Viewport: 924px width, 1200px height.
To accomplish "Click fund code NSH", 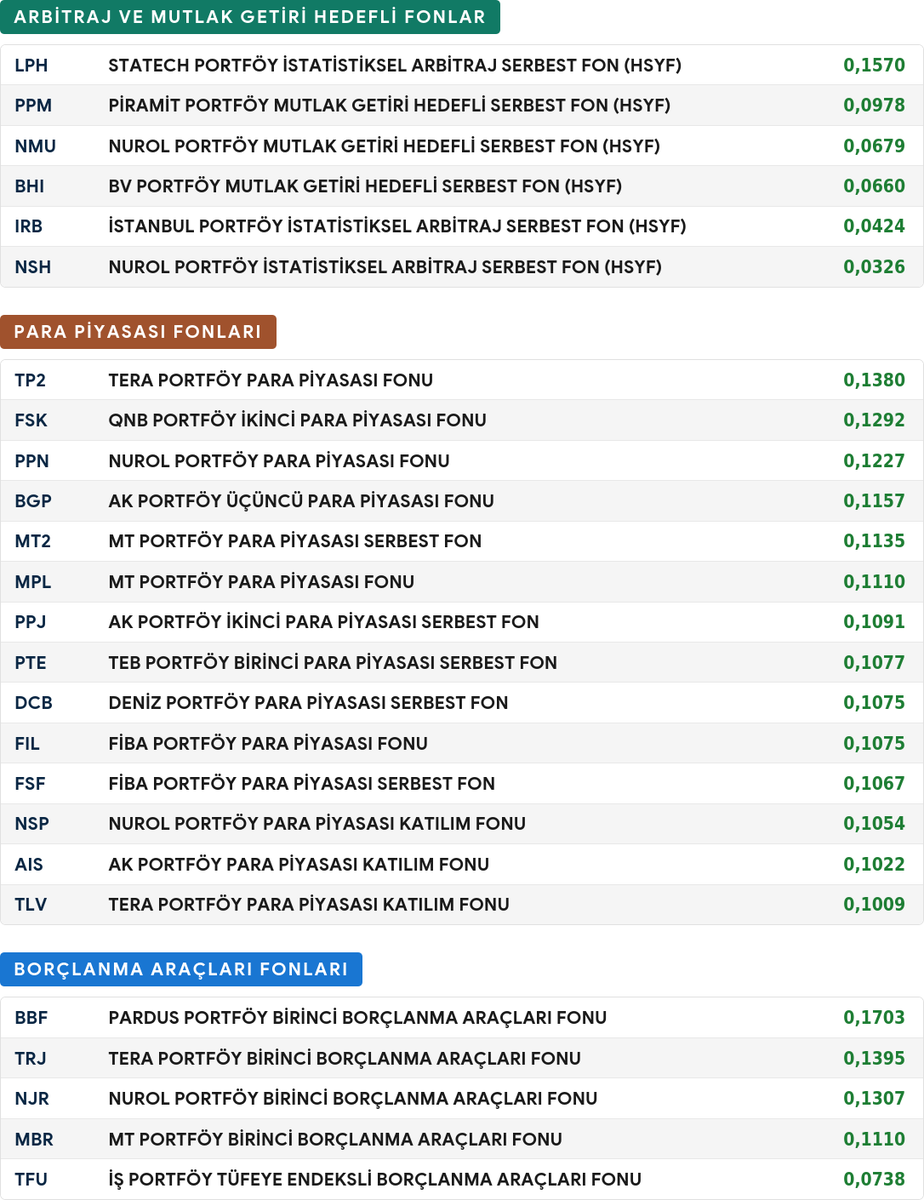I will pyautogui.click(x=33, y=267).
